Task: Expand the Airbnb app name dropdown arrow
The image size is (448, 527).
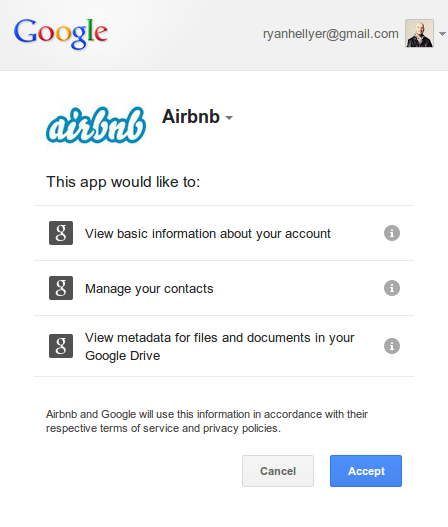Action: coord(229,118)
